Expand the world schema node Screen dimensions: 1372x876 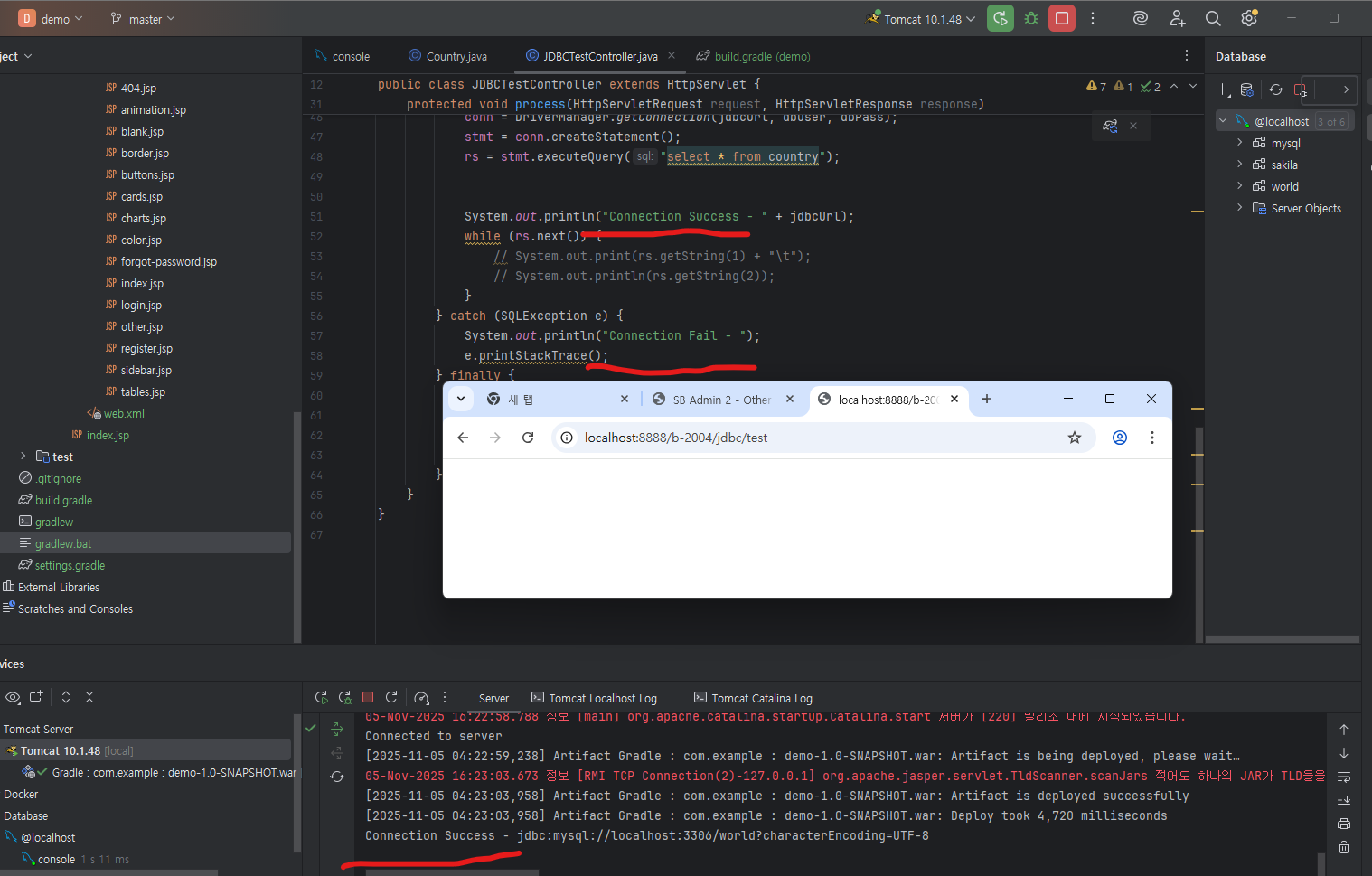coord(1240,186)
